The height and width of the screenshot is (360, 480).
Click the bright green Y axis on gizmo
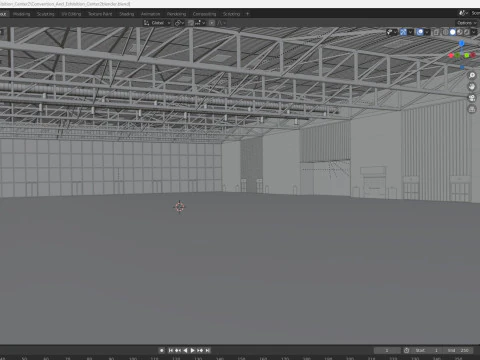467,55
